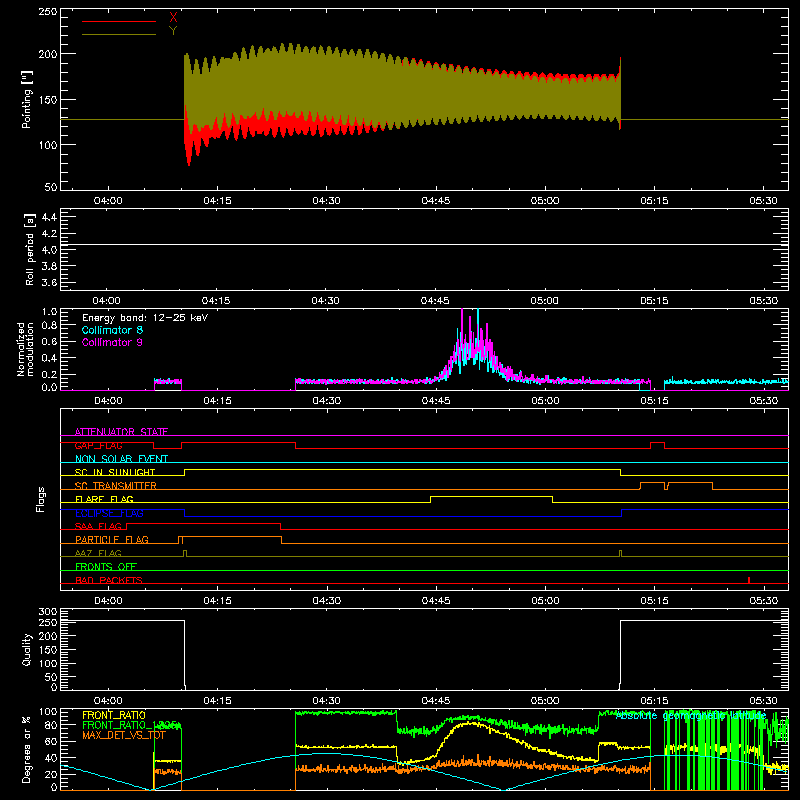Click the GAP_FLAG label
Screen dimensions: 800x800
[98, 445]
